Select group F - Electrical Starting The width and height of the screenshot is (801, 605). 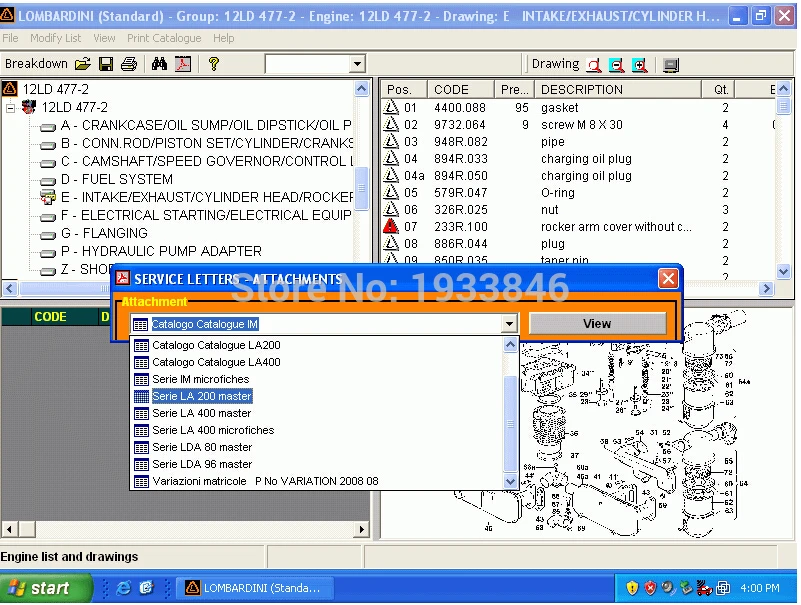[x=206, y=215]
